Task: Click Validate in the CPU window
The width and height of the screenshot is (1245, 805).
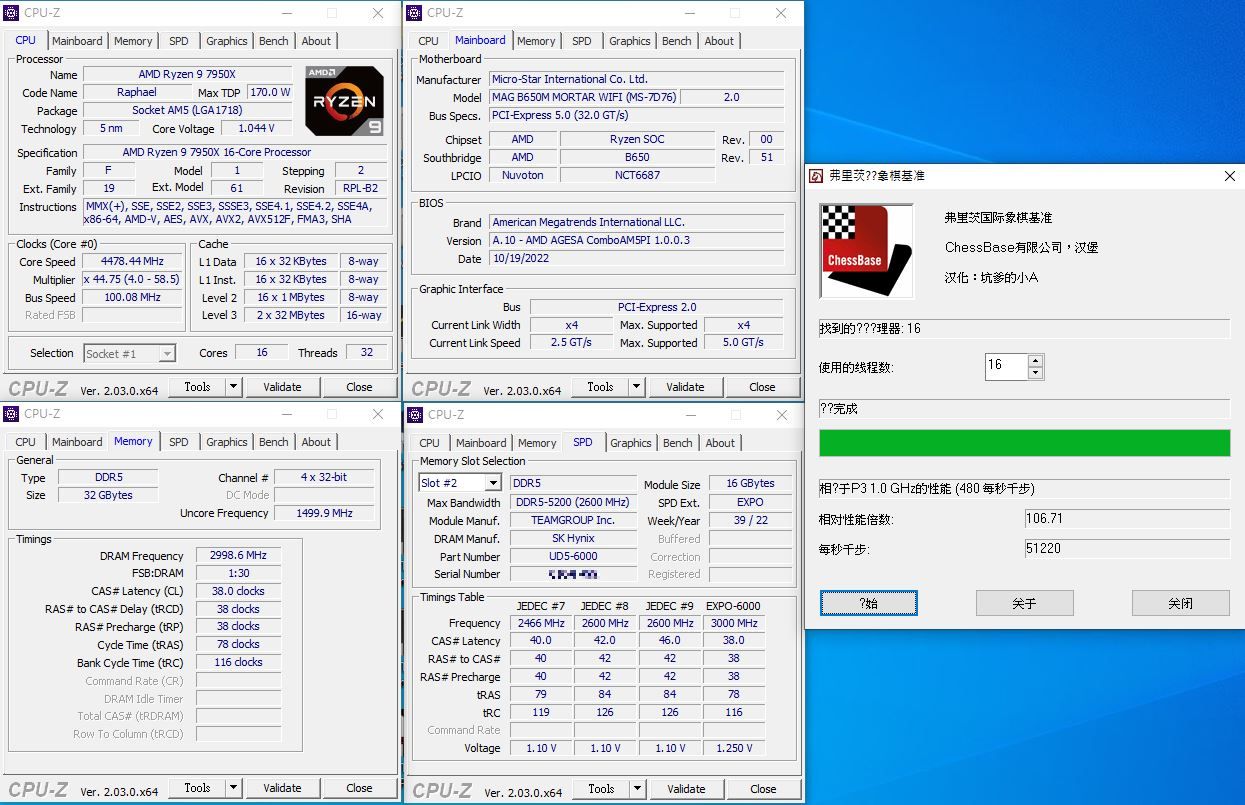Action: (282, 387)
